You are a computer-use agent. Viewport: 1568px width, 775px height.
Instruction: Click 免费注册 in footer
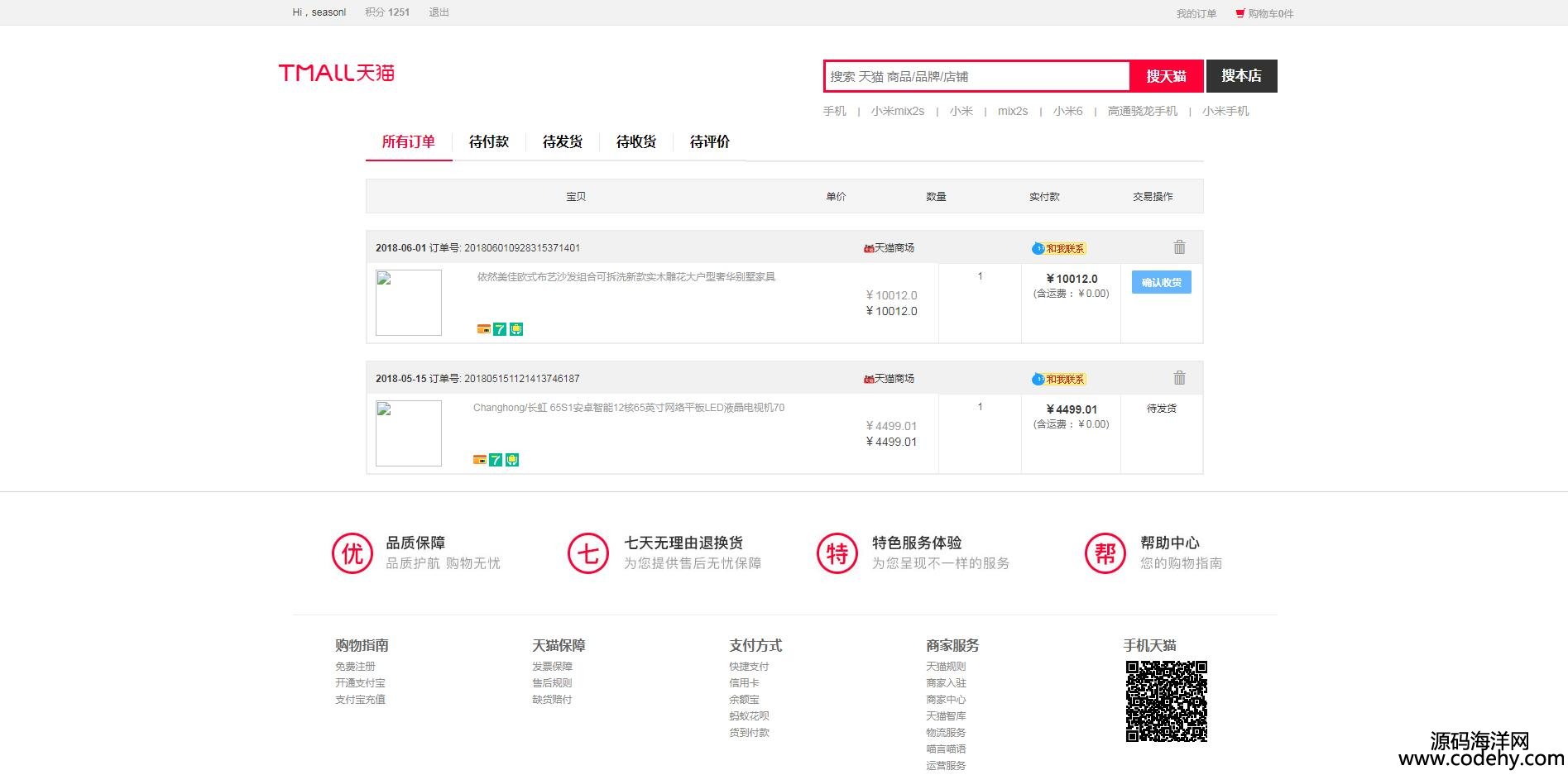pos(355,667)
